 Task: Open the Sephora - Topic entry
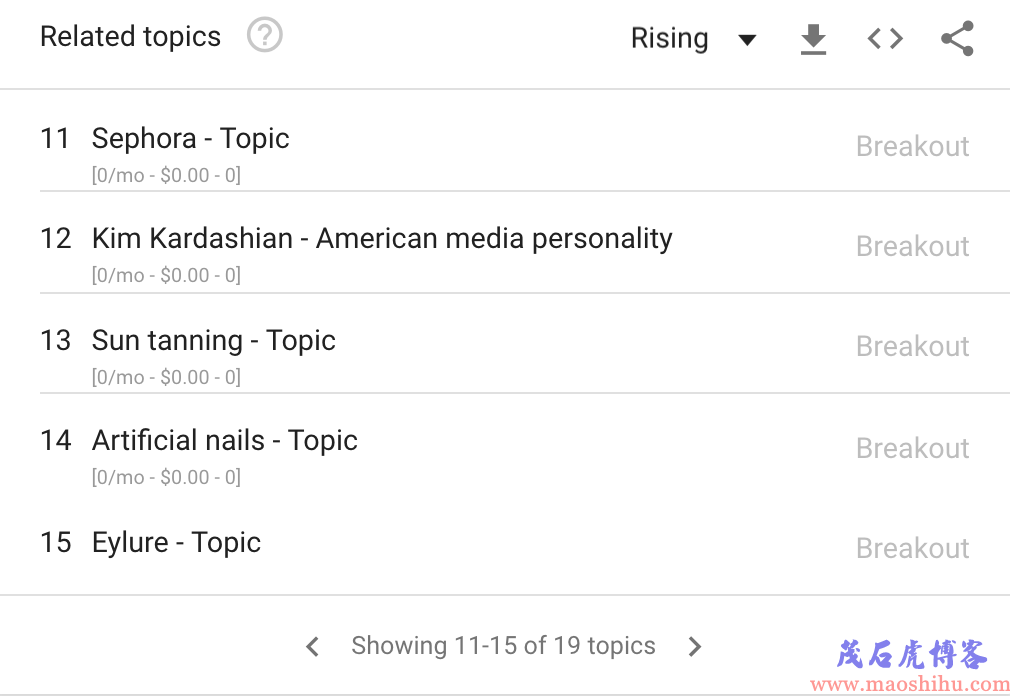click(x=191, y=139)
